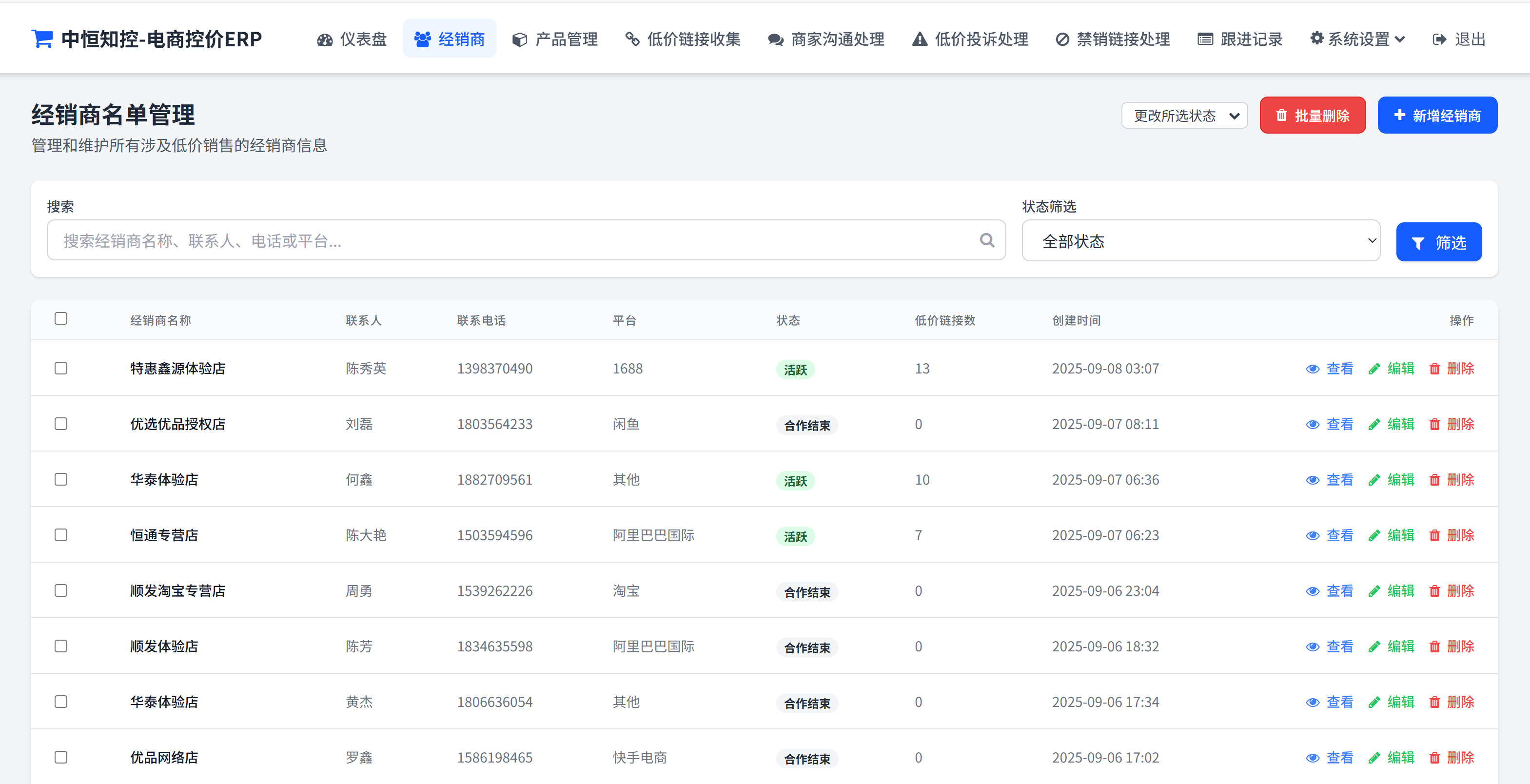Click the search magnifier icon
This screenshot has width=1530, height=784.
pyautogui.click(x=986, y=240)
